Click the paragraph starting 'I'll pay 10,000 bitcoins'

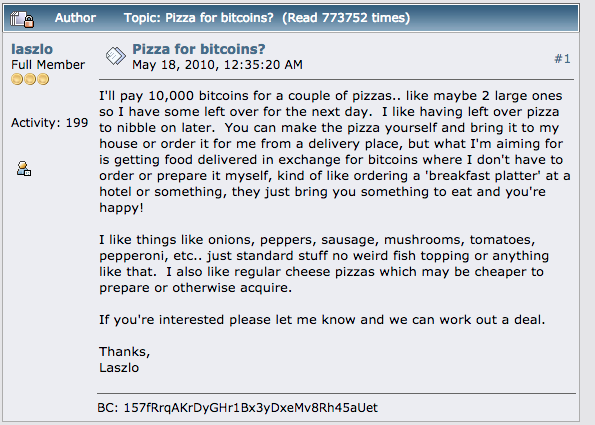coord(335,152)
